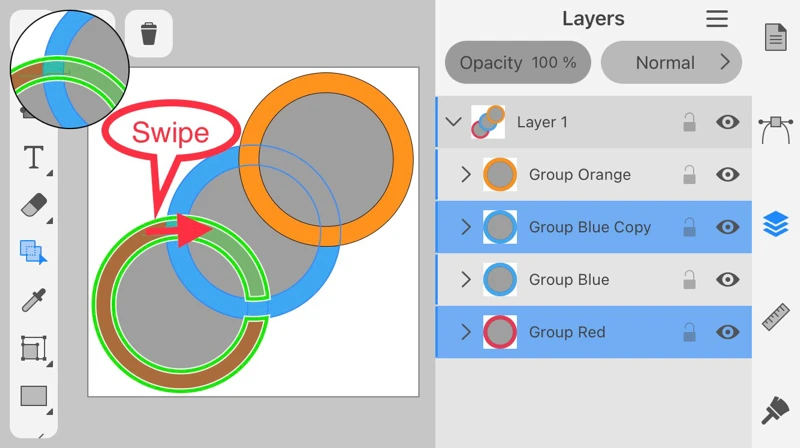Lock the Group Blue layer

(689, 280)
